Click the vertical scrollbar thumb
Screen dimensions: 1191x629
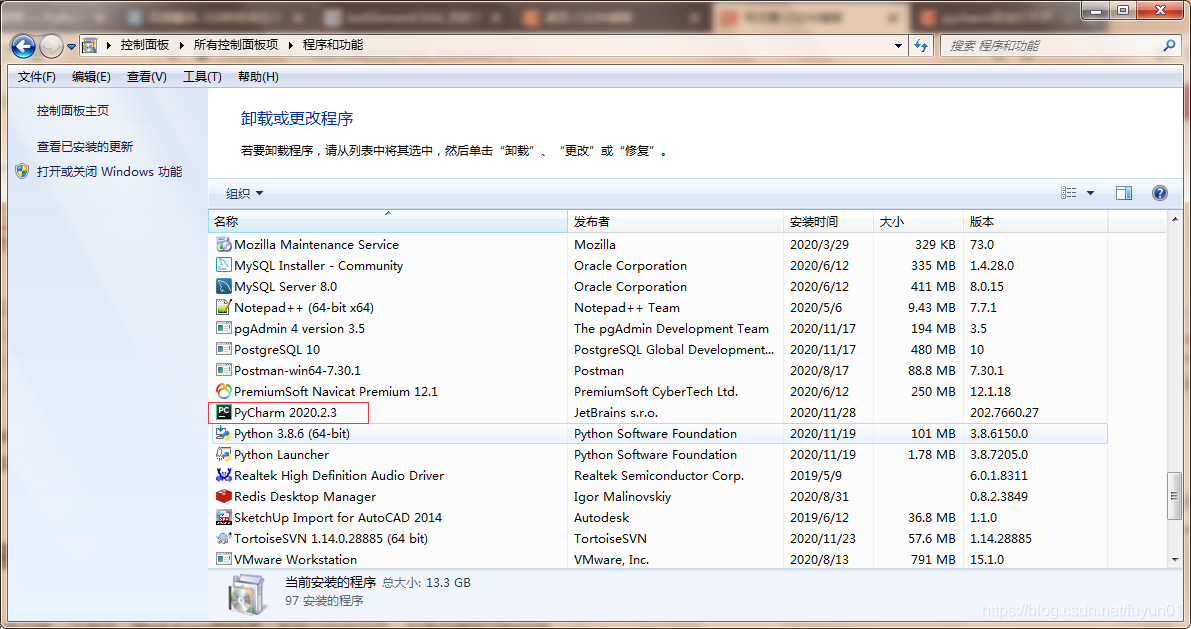click(1175, 496)
